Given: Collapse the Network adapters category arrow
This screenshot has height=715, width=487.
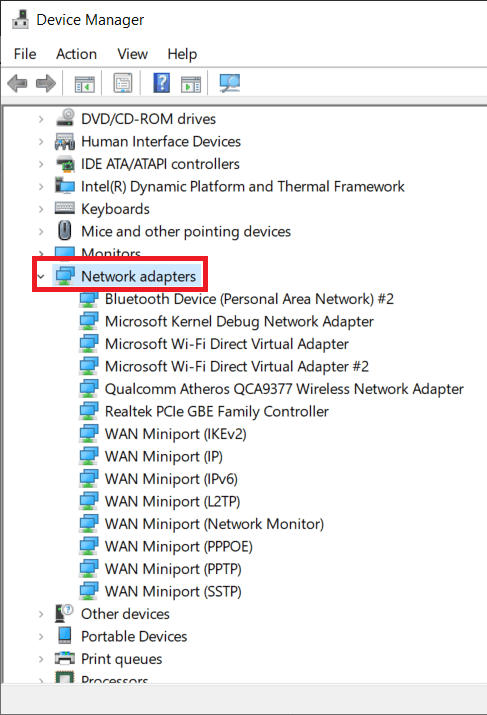Looking at the screenshot, I should [41, 277].
